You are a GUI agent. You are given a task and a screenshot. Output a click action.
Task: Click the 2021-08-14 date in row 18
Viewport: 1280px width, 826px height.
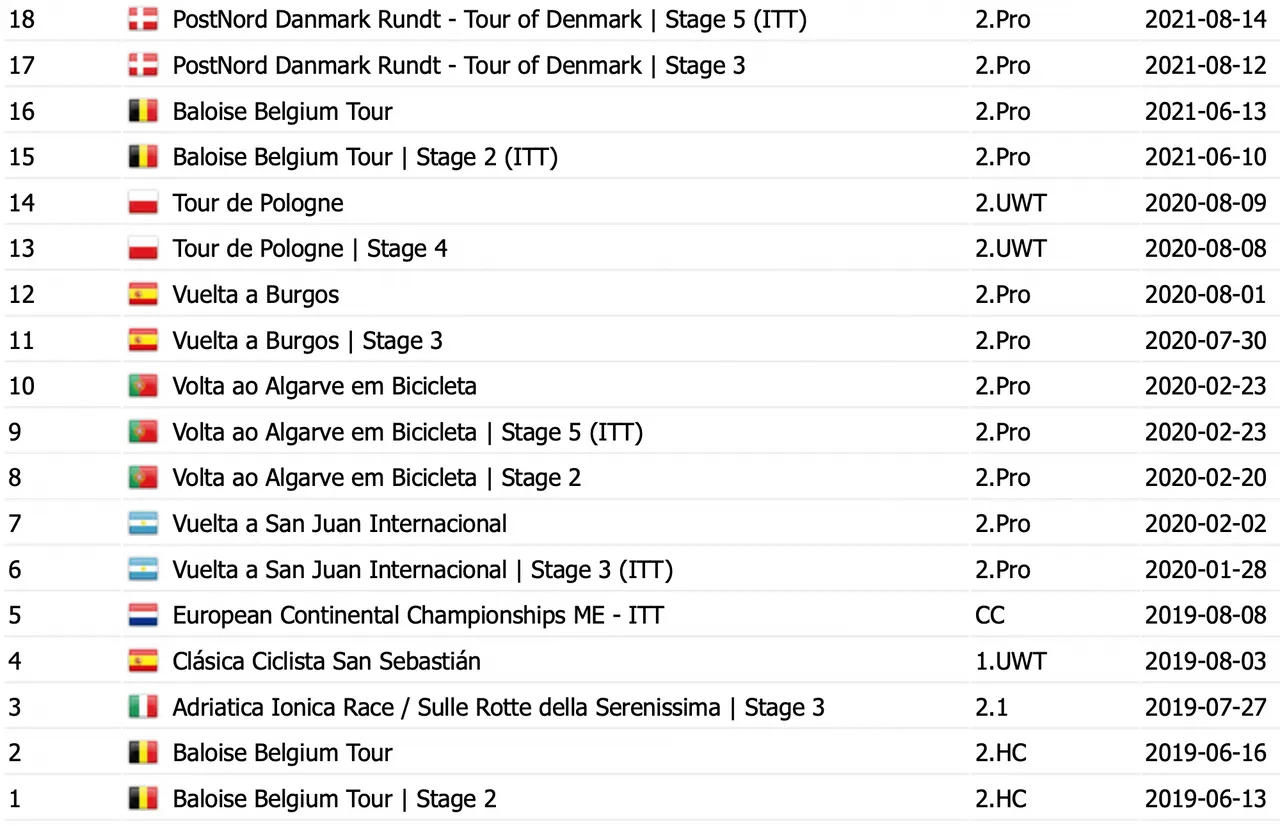pyautogui.click(x=1206, y=19)
